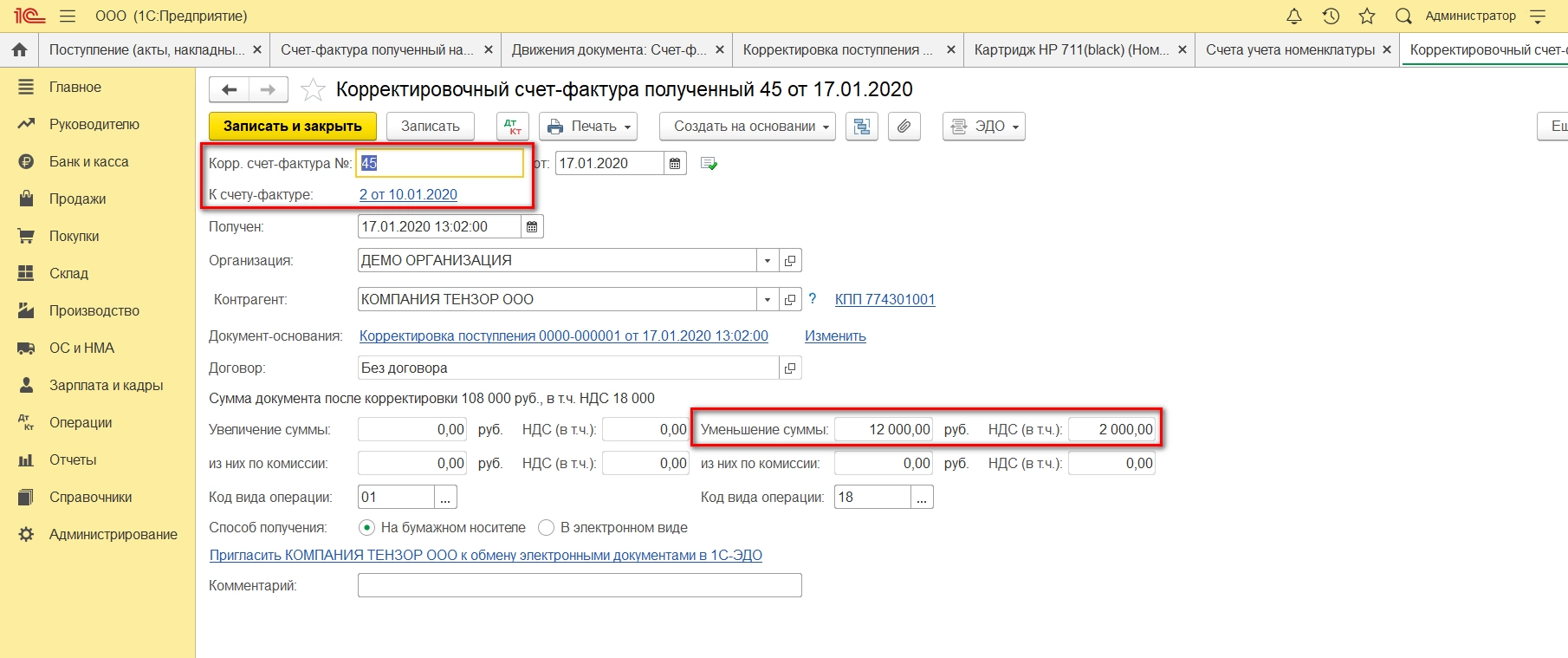Screen dimensions: 1568x658
Task: Click Изменить link for base document
Action: click(x=835, y=336)
